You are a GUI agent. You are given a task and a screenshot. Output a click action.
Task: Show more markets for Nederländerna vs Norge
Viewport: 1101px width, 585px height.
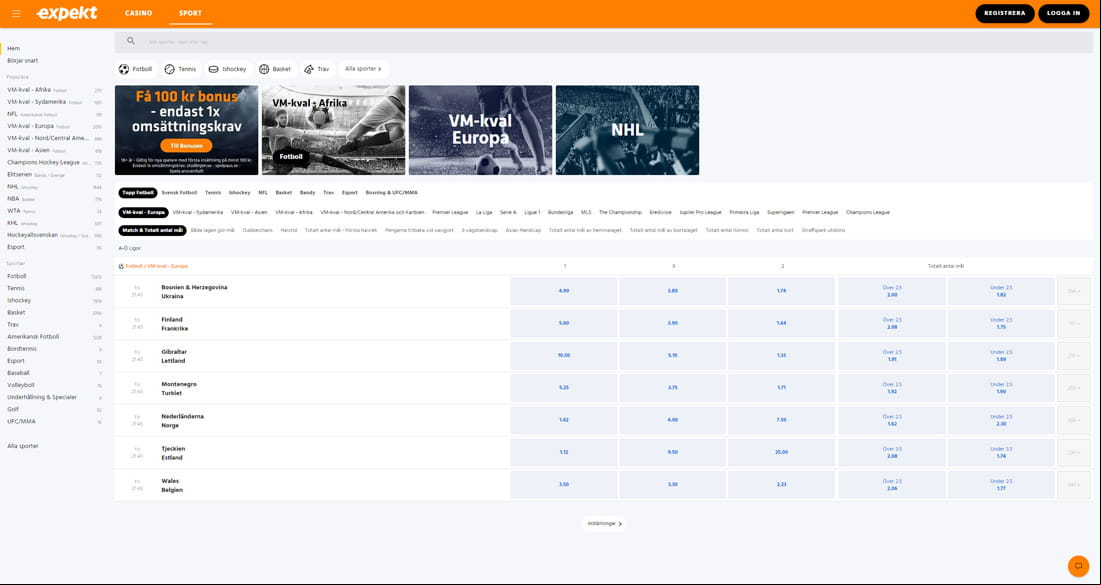pyautogui.click(x=1074, y=420)
